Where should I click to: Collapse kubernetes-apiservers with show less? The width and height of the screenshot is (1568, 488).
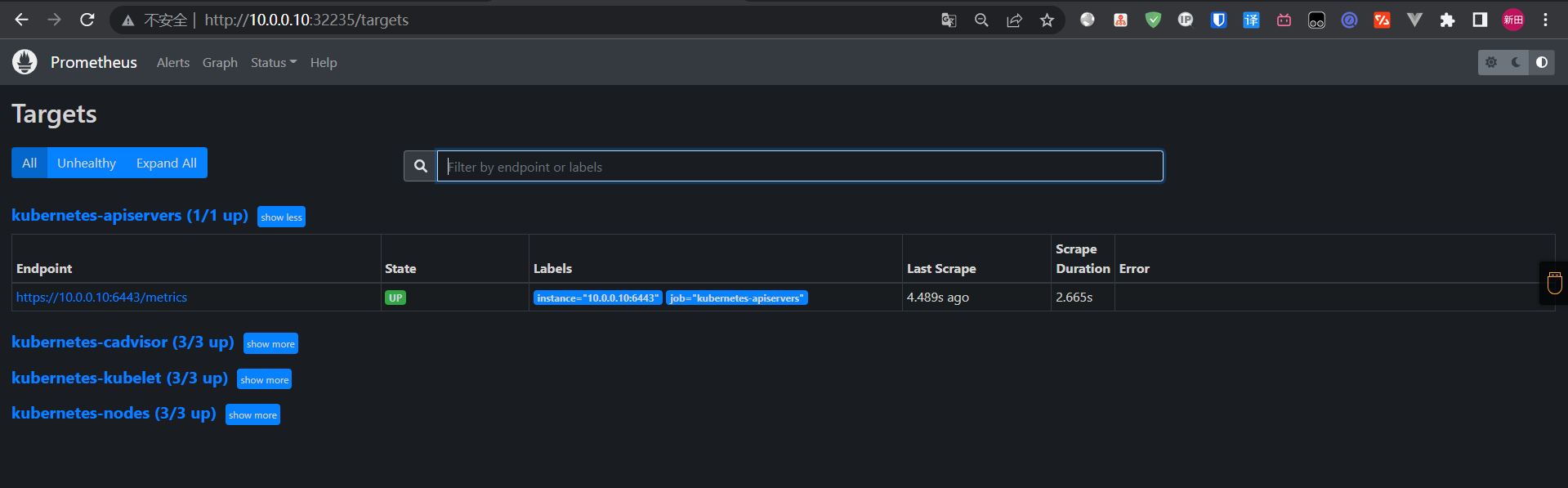(281, 217)
